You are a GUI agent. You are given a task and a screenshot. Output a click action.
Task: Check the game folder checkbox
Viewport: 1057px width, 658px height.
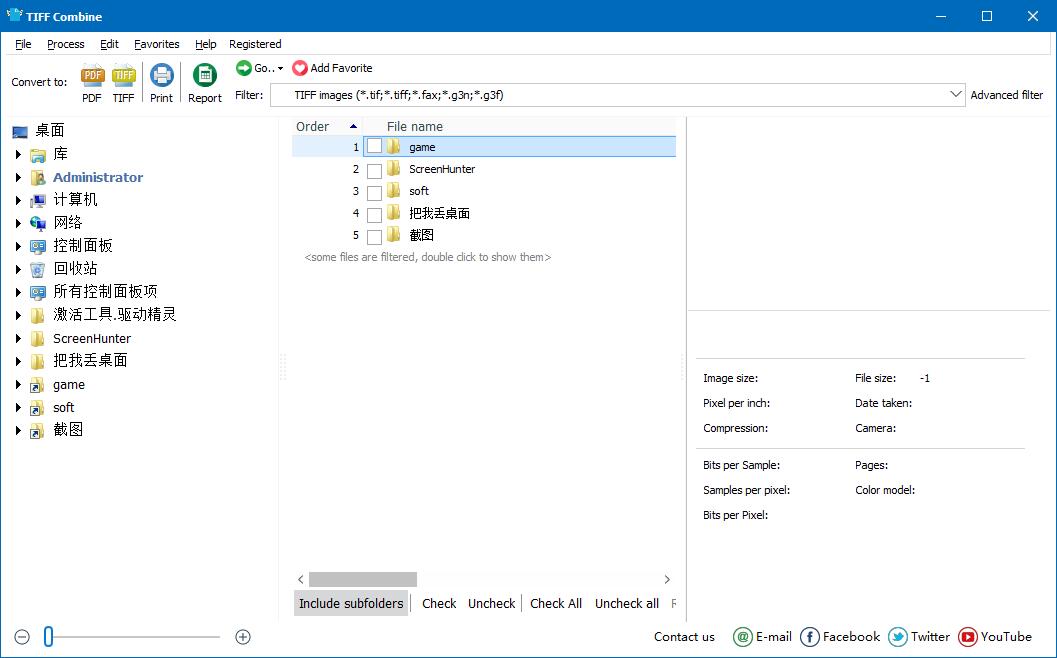(x=374, y=146)
